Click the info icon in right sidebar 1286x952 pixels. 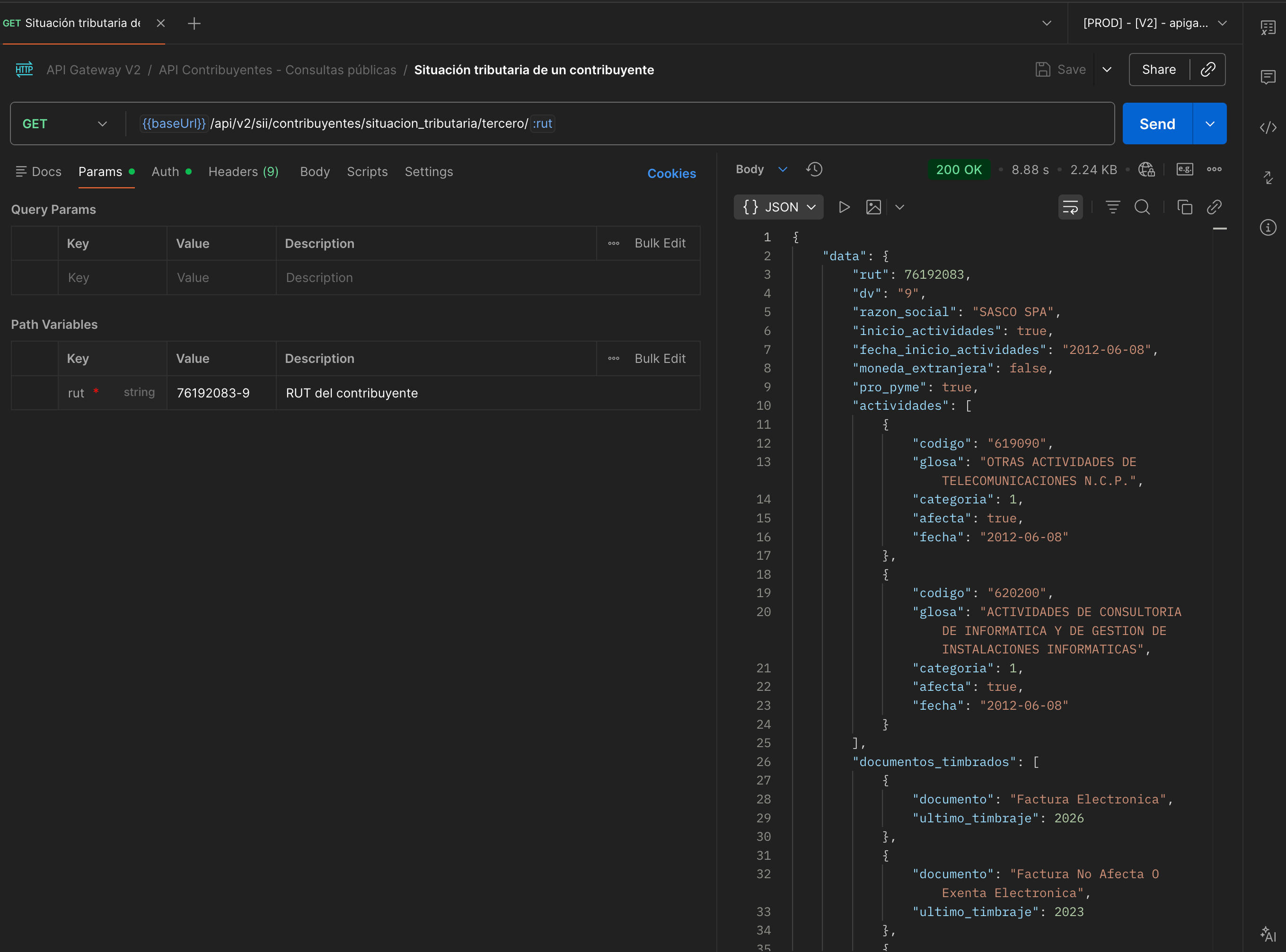coord(1268,227)
